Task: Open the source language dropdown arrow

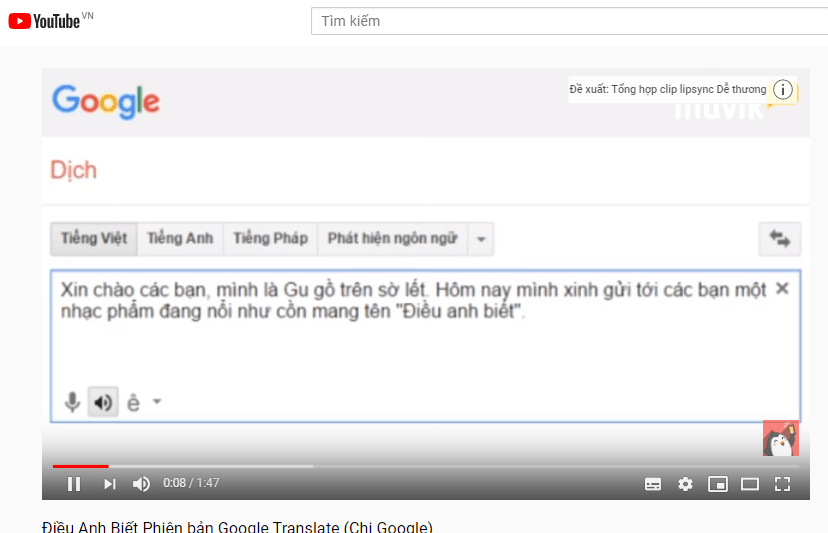Action: pos(481,239)
